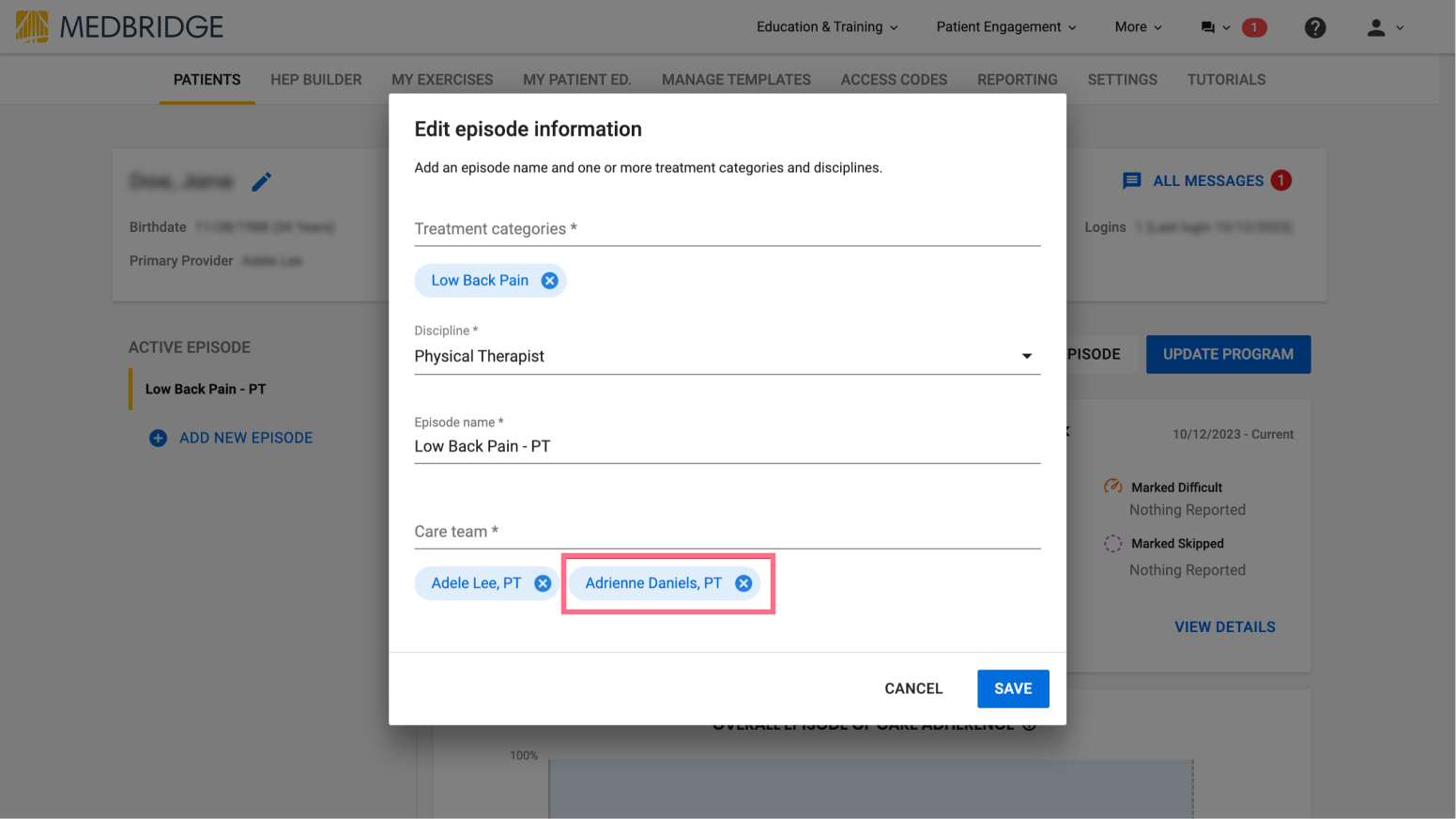Remove the Low Back Pain category chip
This screenshot has height=819, width=1456.
coord(550,281)
